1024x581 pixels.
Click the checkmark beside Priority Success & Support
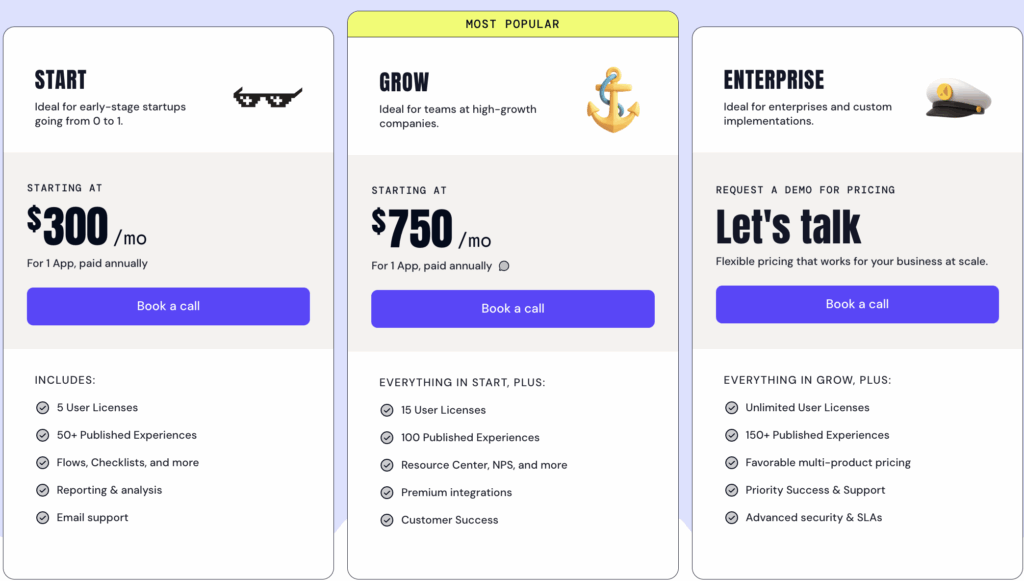[731, 490]
